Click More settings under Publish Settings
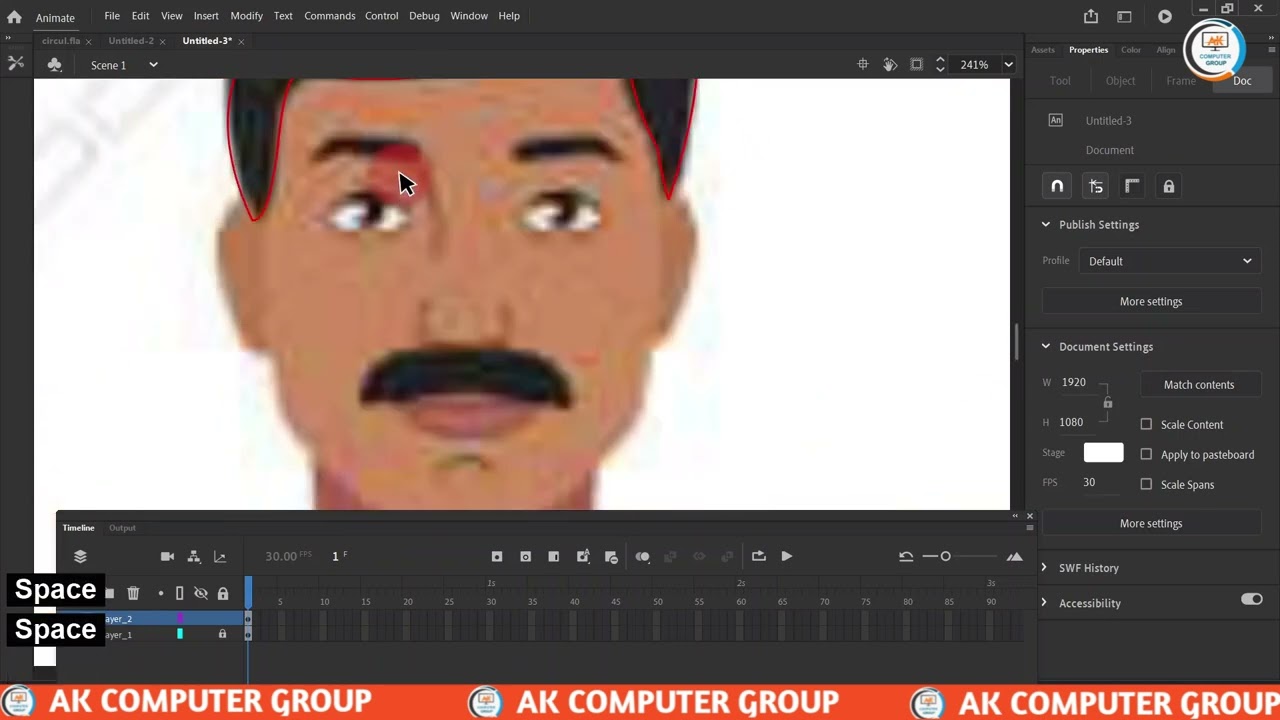 coord(1151,301)
